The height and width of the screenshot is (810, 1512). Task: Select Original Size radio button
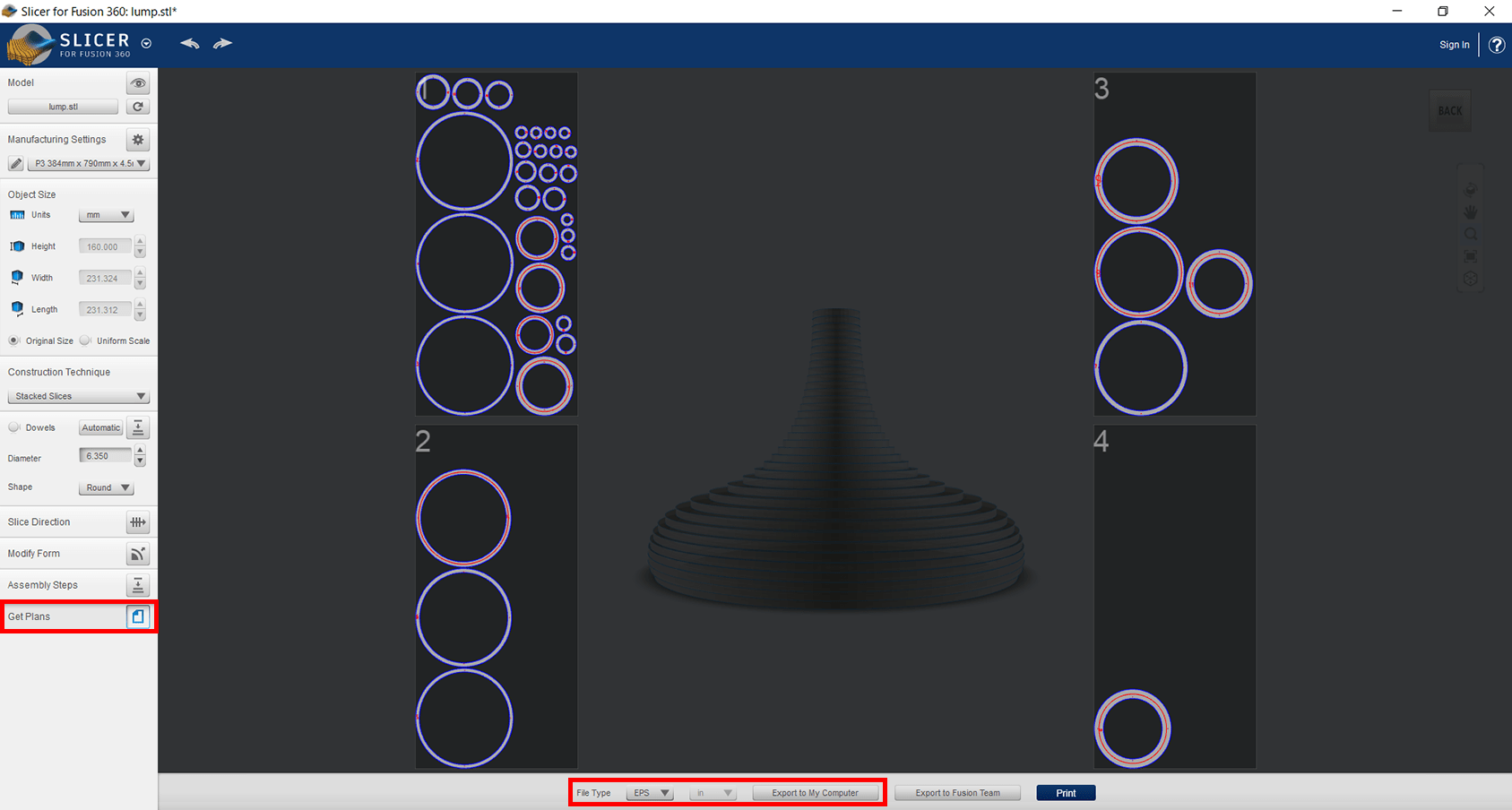[14, 340]
